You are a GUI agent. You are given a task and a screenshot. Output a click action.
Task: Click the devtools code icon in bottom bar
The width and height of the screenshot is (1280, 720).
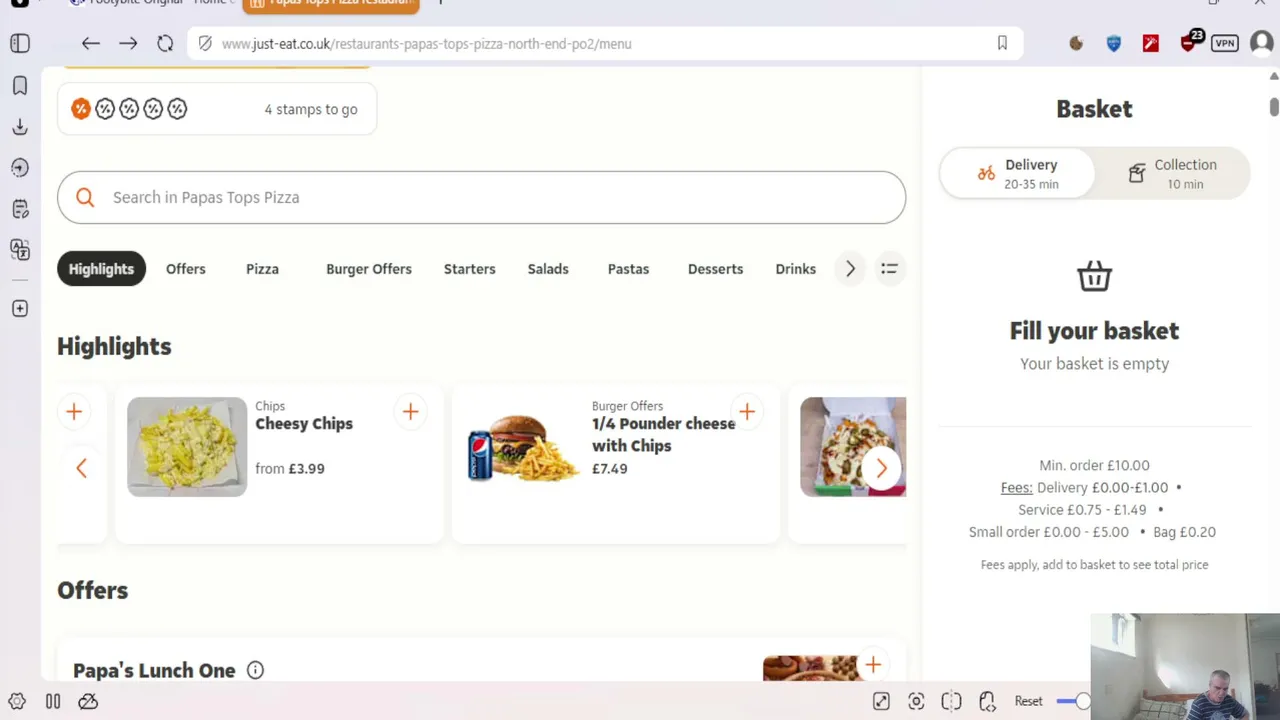click(987, 701)
